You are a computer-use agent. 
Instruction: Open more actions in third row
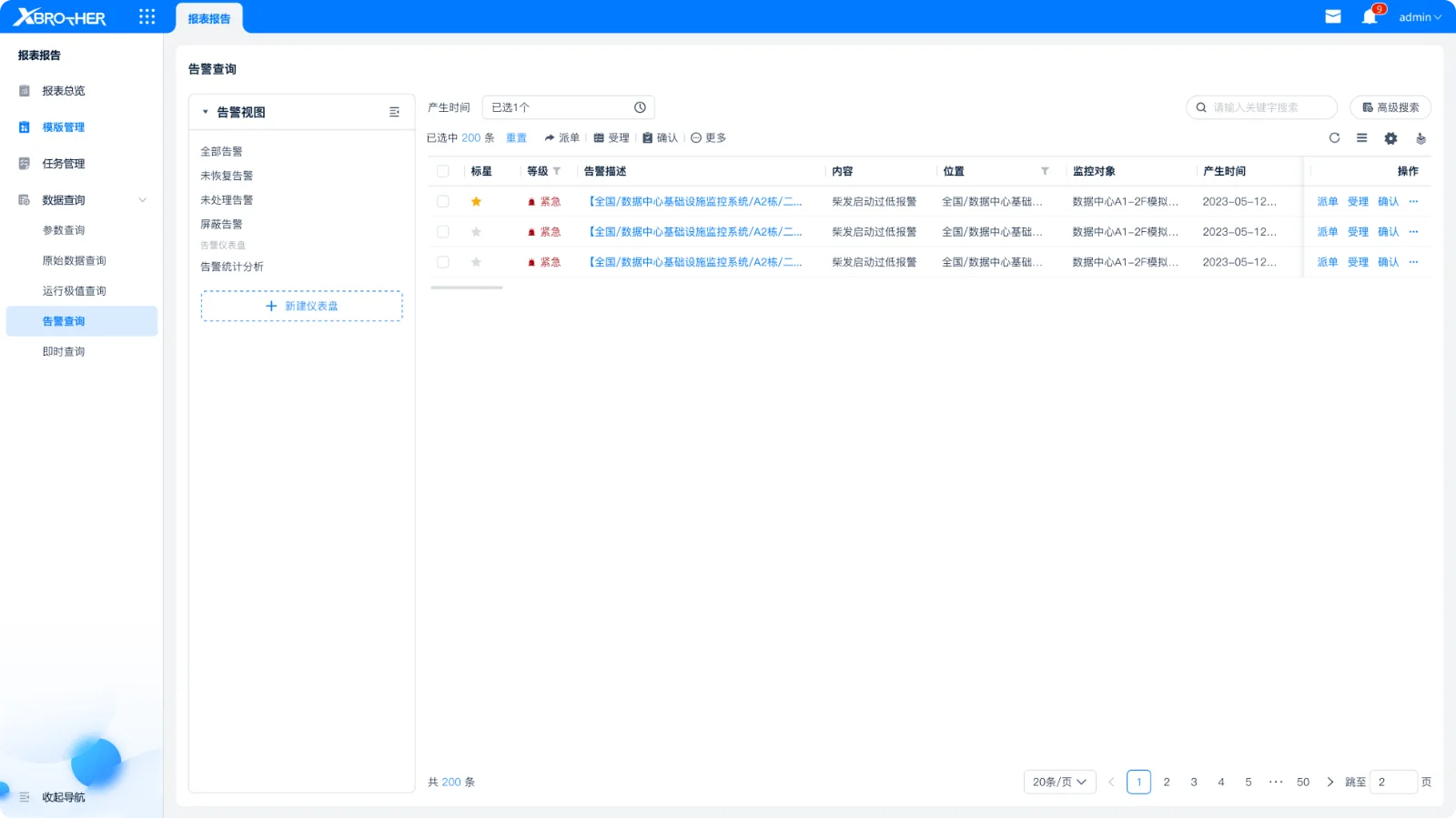tap(1413, 262)
